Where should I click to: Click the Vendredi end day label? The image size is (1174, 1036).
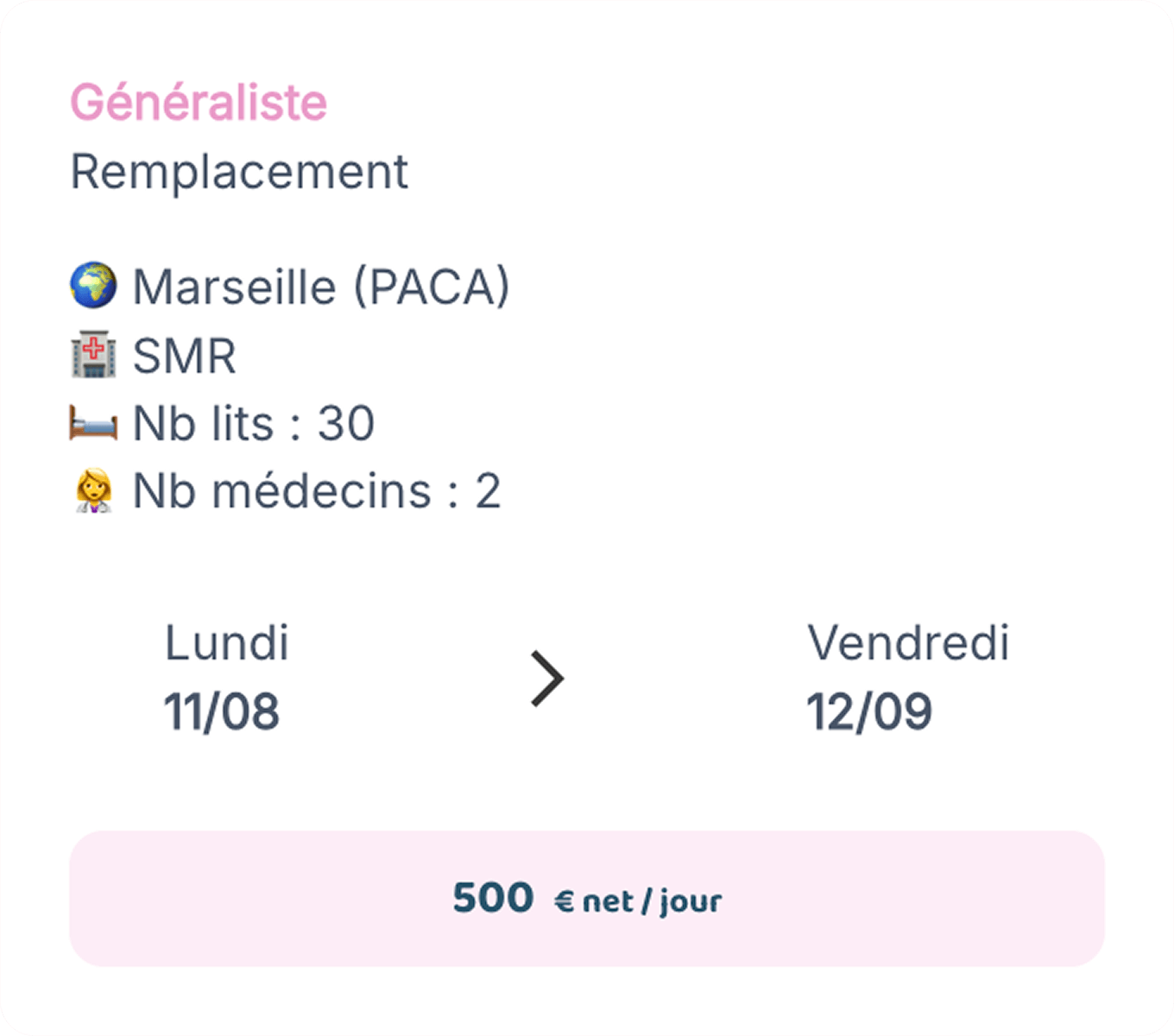coord(908,643)
